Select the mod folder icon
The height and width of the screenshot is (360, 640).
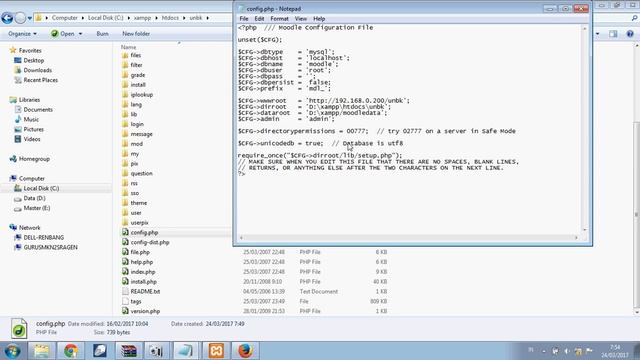click(125, 144)
